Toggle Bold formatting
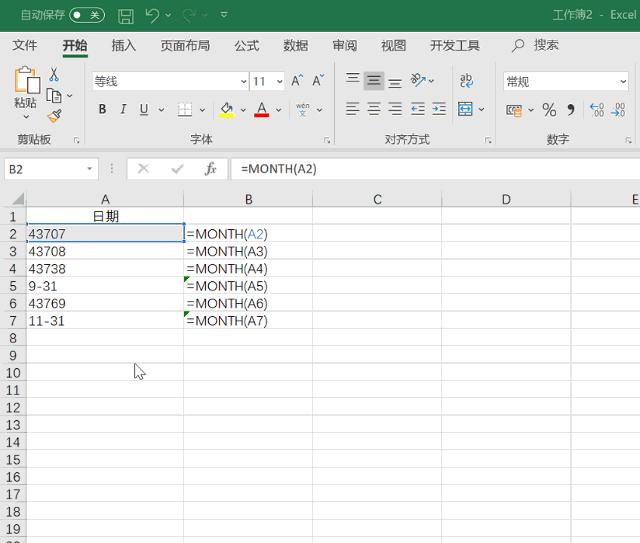Image resolution: width=640 pixels, height=543 pixels. (102, 109)
